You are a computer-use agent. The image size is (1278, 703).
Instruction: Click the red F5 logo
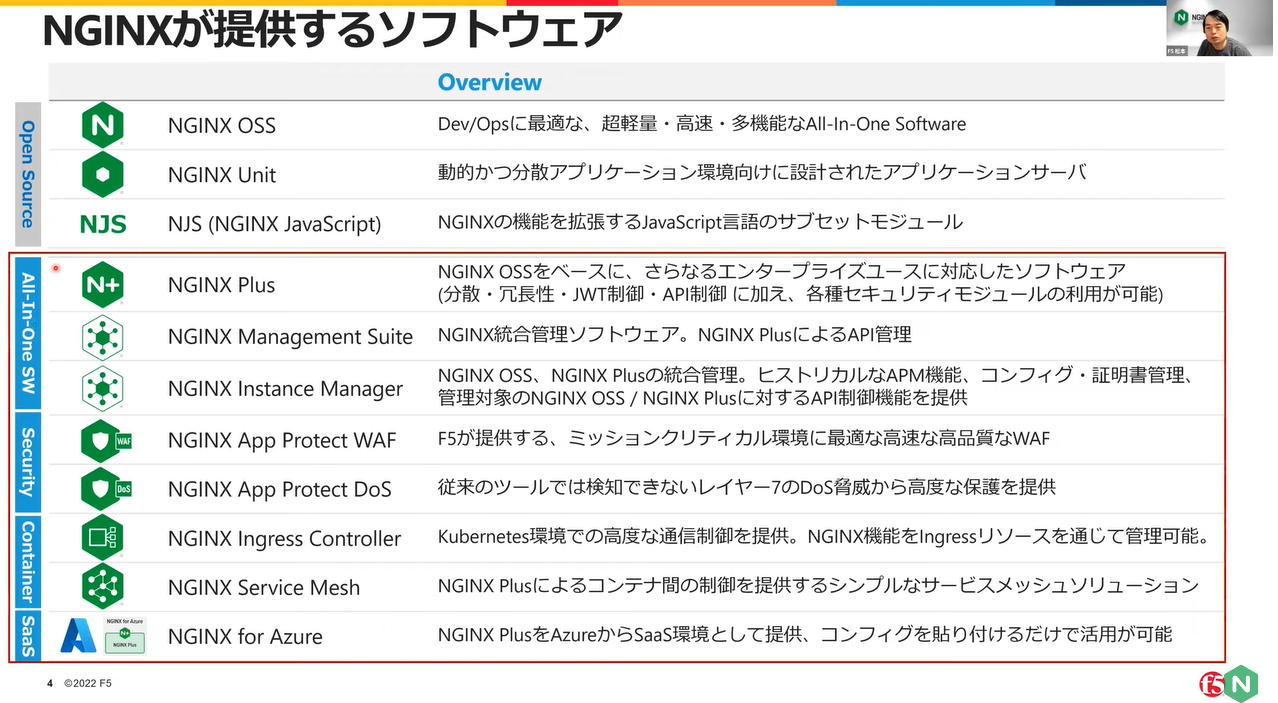(x=1213, y=683)
